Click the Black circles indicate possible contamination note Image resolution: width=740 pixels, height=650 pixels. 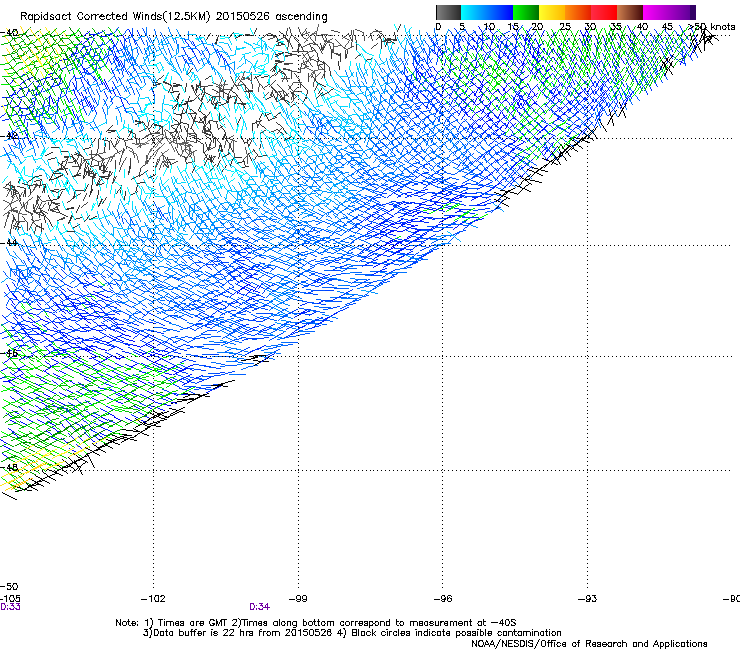click(x=450, y=633)
